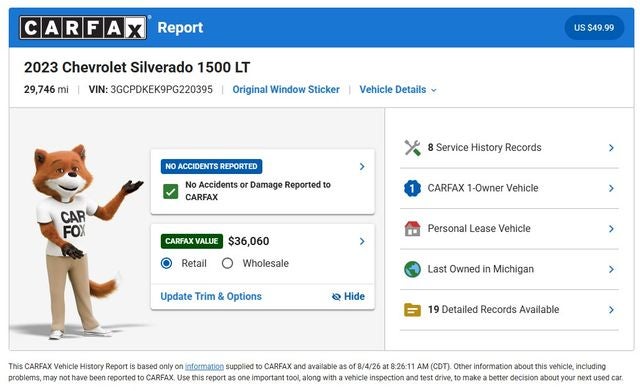Open the 8 Service History Records row
This screenshot has width=640, height=391.
point(509,148)
